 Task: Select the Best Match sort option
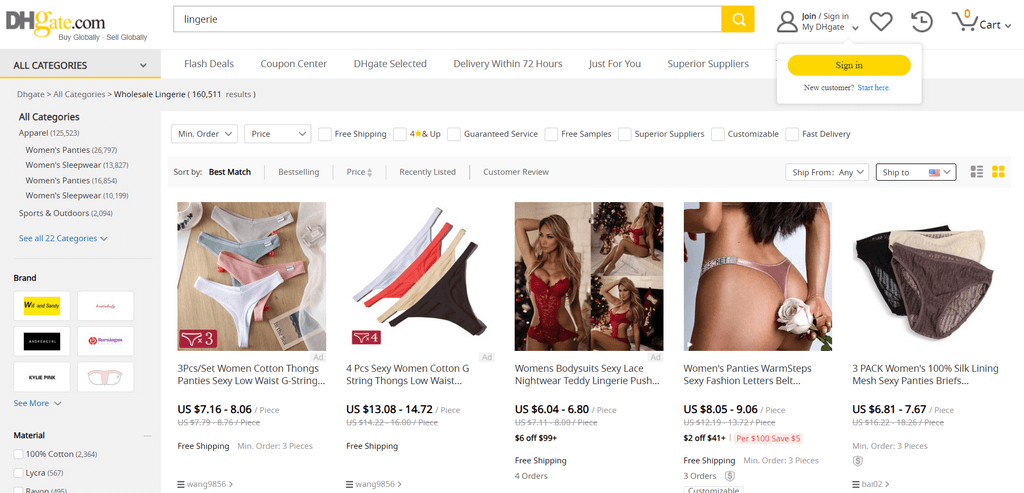coord(230,172)
